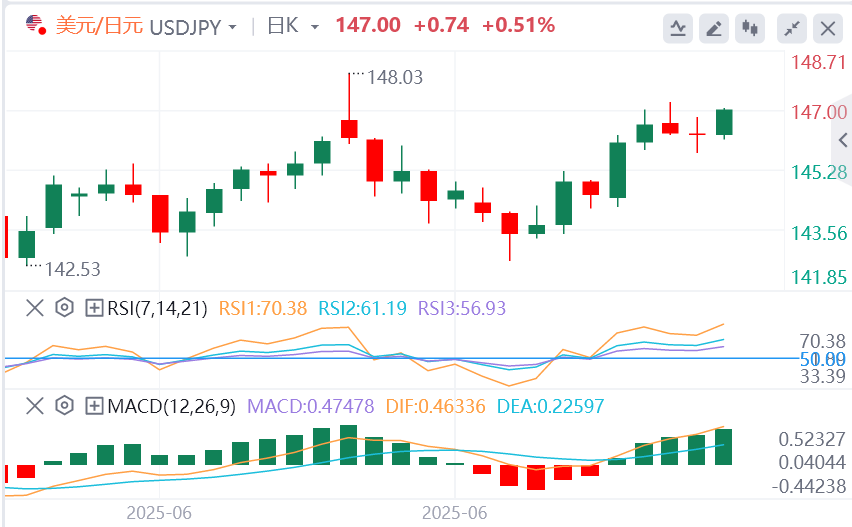Click the 美元/日元 pair name
The width and height of the screenshot is (852, 527).
(x=98, y=26)
